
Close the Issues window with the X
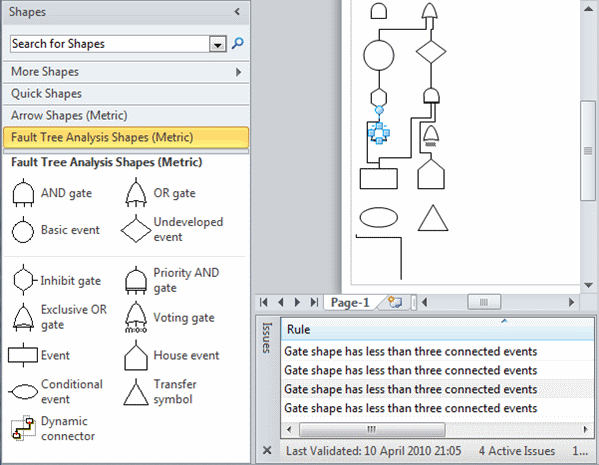(x=267, y=450)
